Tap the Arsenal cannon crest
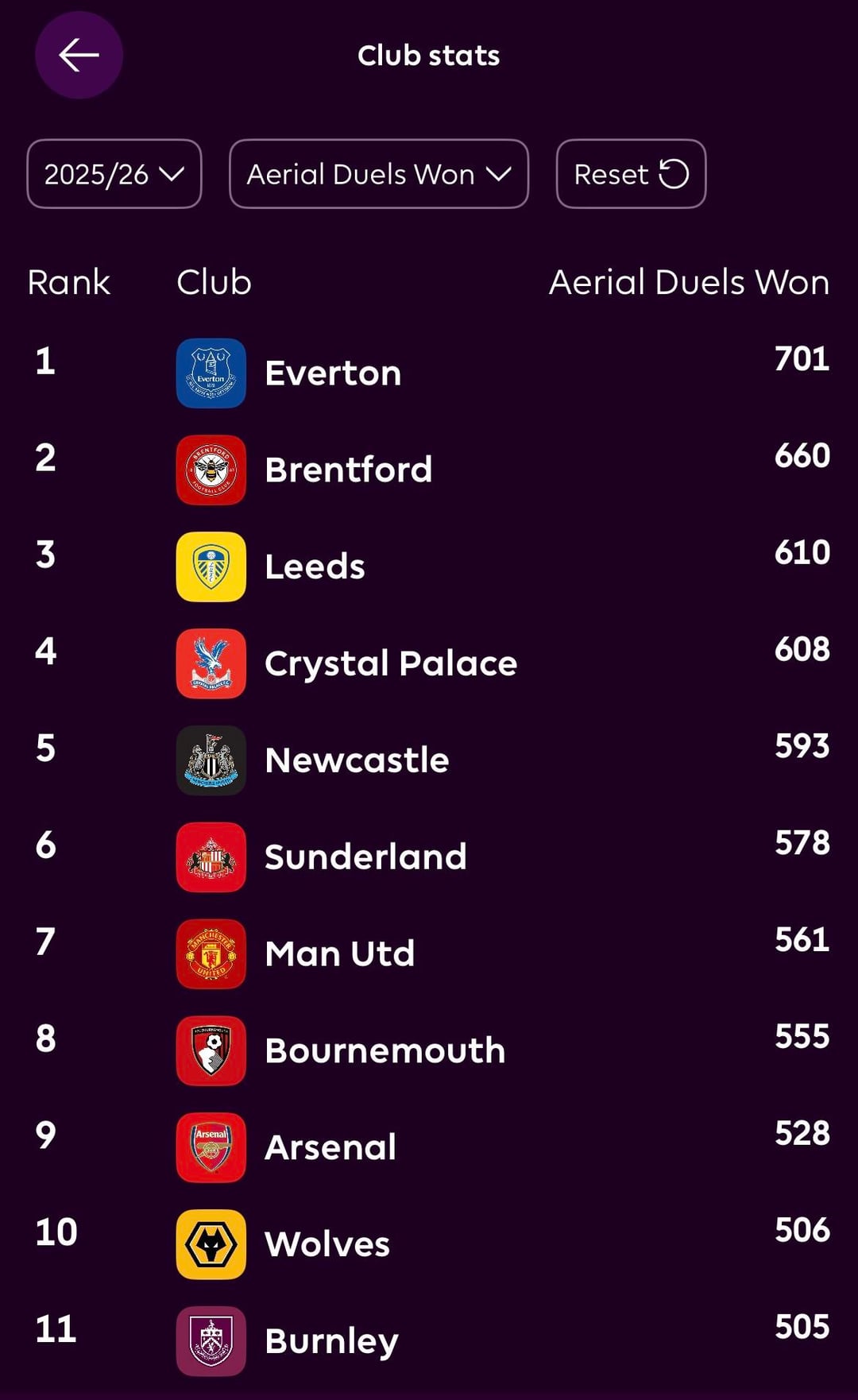 point(211,1147)
